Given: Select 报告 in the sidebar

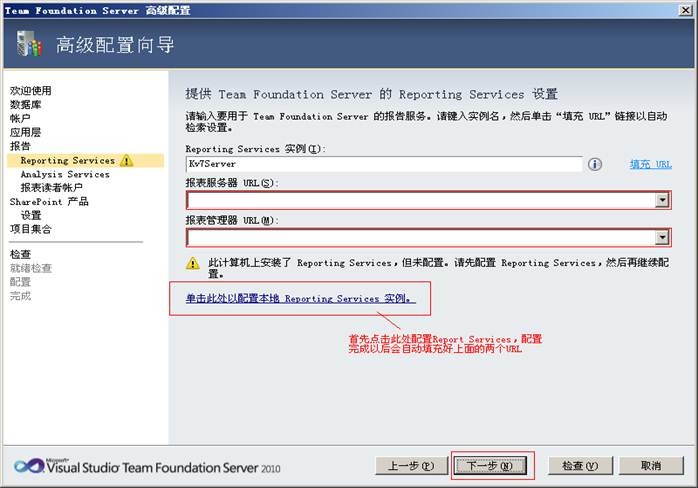Looking at the screenshot, I should point(20,146).
